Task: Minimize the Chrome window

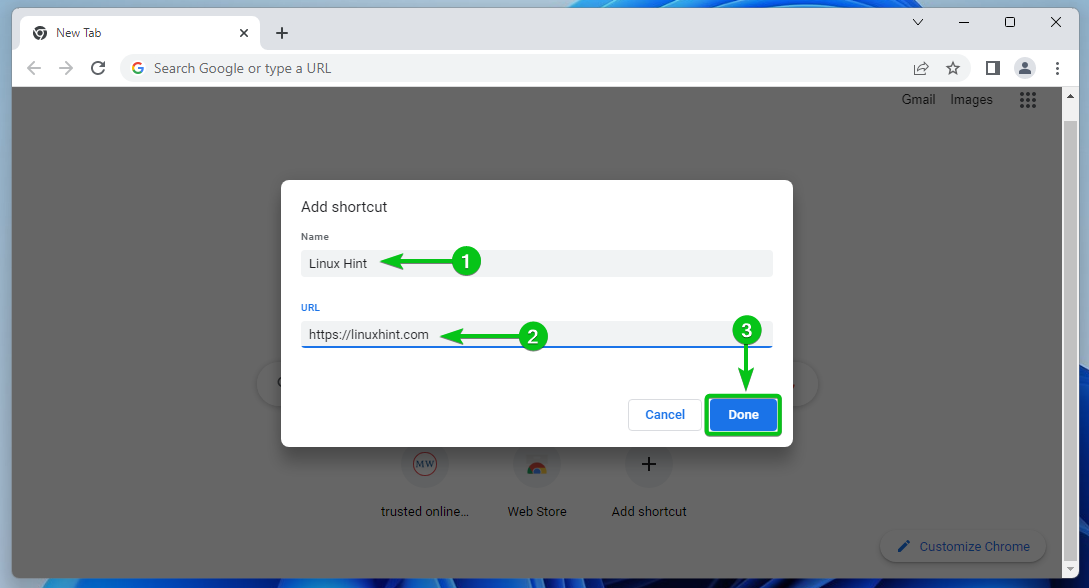Action: (963, 22)
